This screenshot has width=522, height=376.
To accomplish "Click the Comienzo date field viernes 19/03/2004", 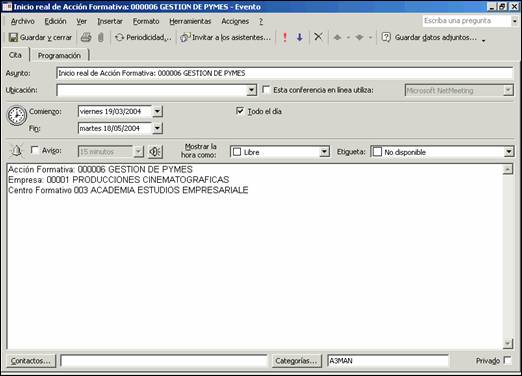I will click(x=115, y=111).
